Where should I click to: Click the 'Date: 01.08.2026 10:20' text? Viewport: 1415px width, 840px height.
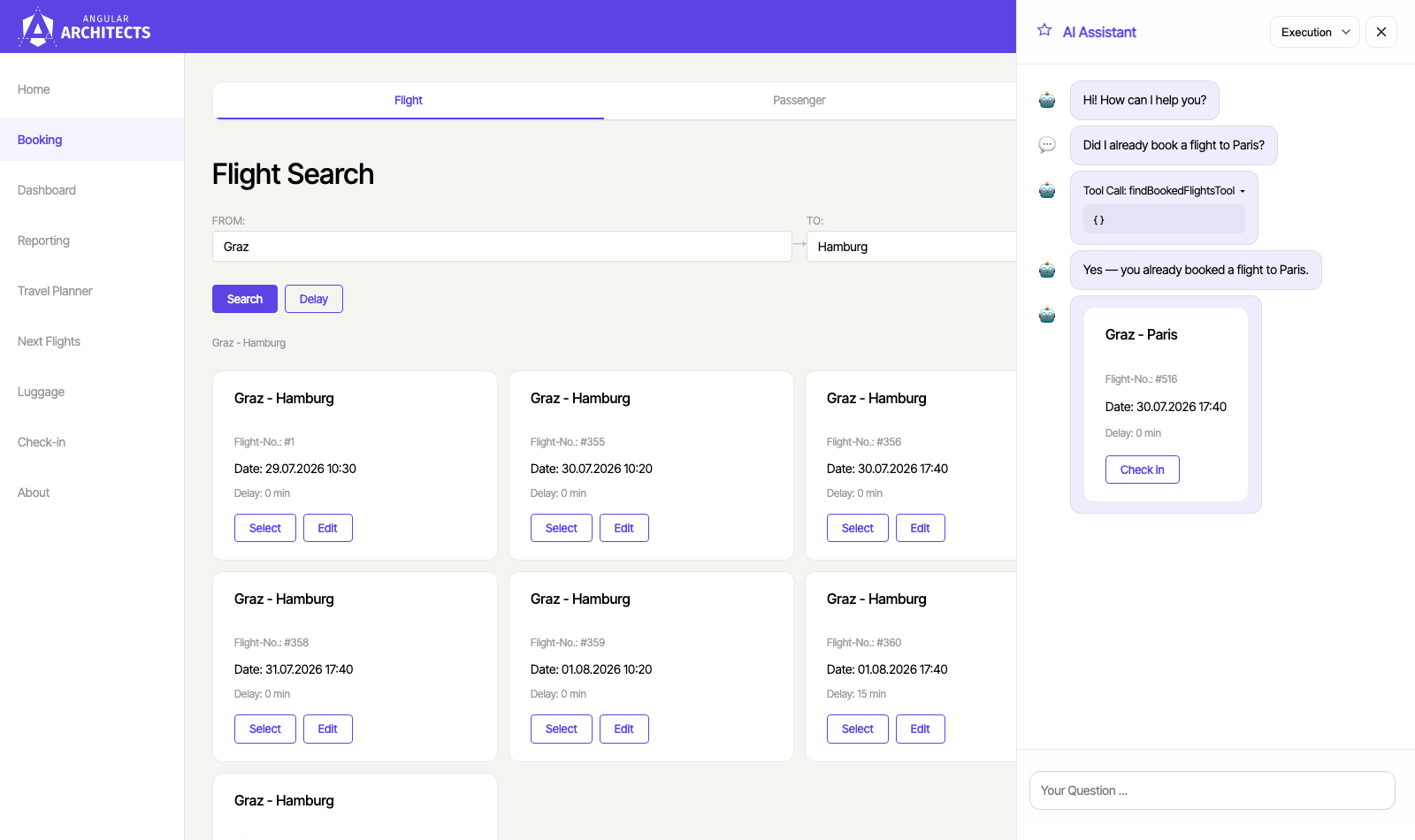pos(591,669)
